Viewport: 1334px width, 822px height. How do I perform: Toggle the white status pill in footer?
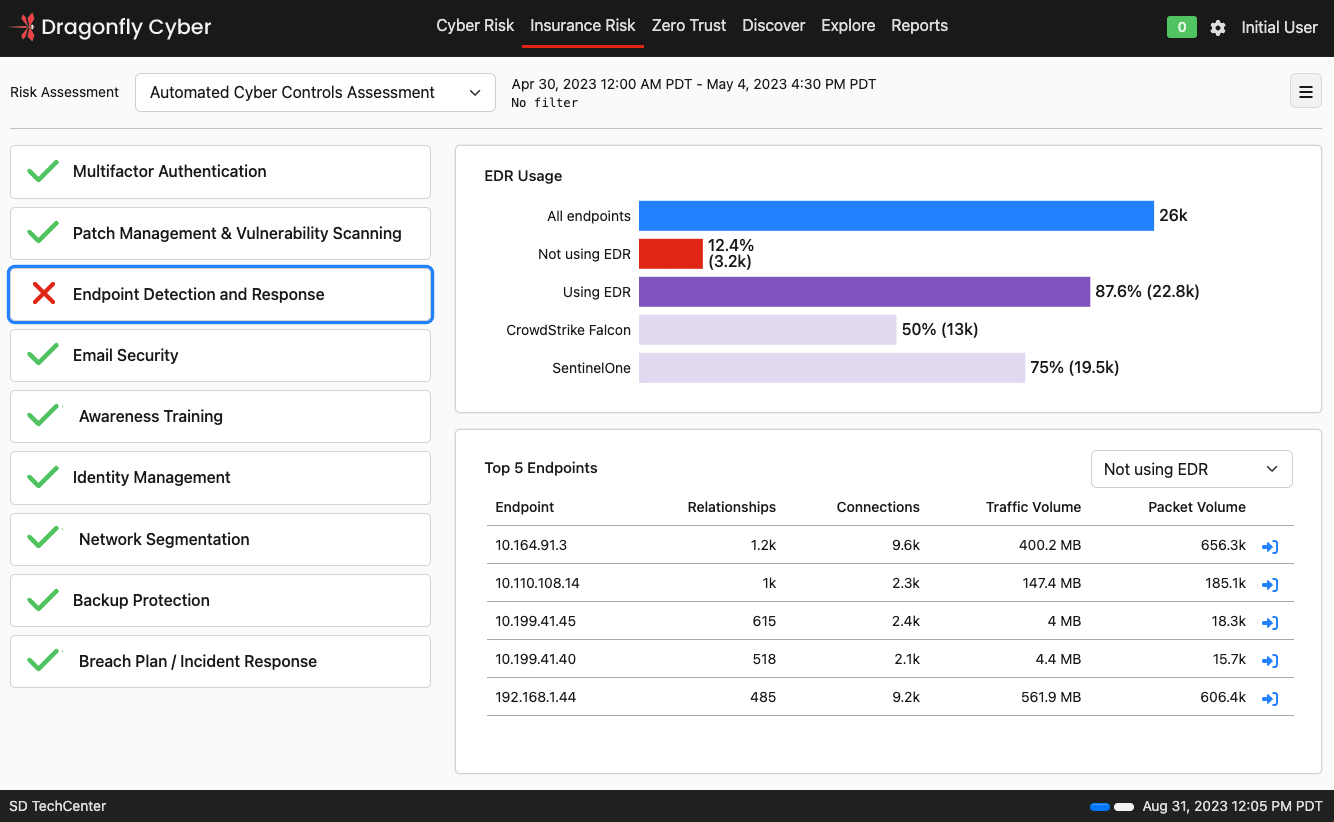coord(1124,807)
